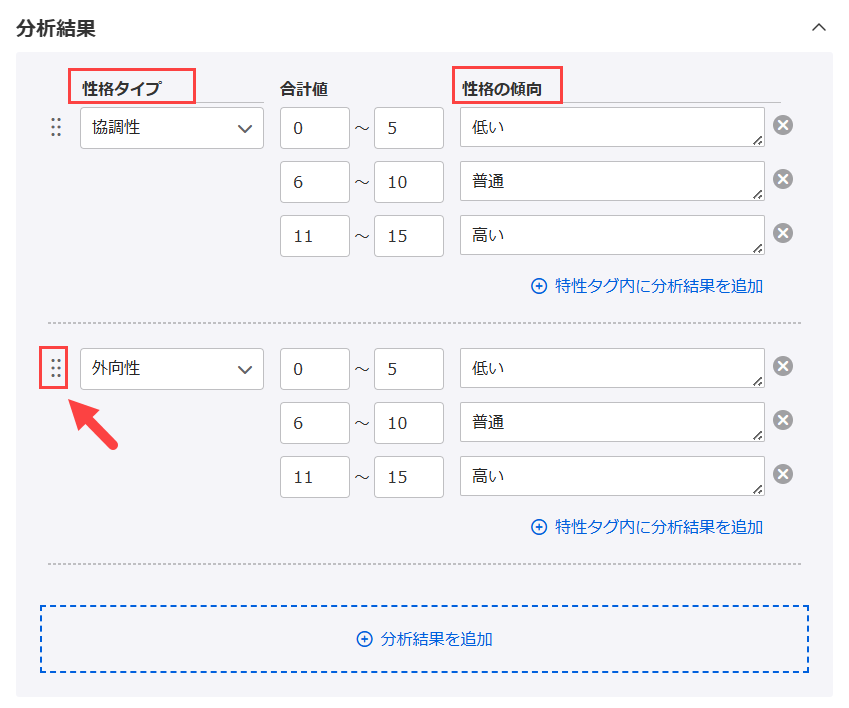The width and height of the screenshot is (849, 708).
Task: Open the 協調性 personality type dropdown
Action: click(x=172, y=128)
